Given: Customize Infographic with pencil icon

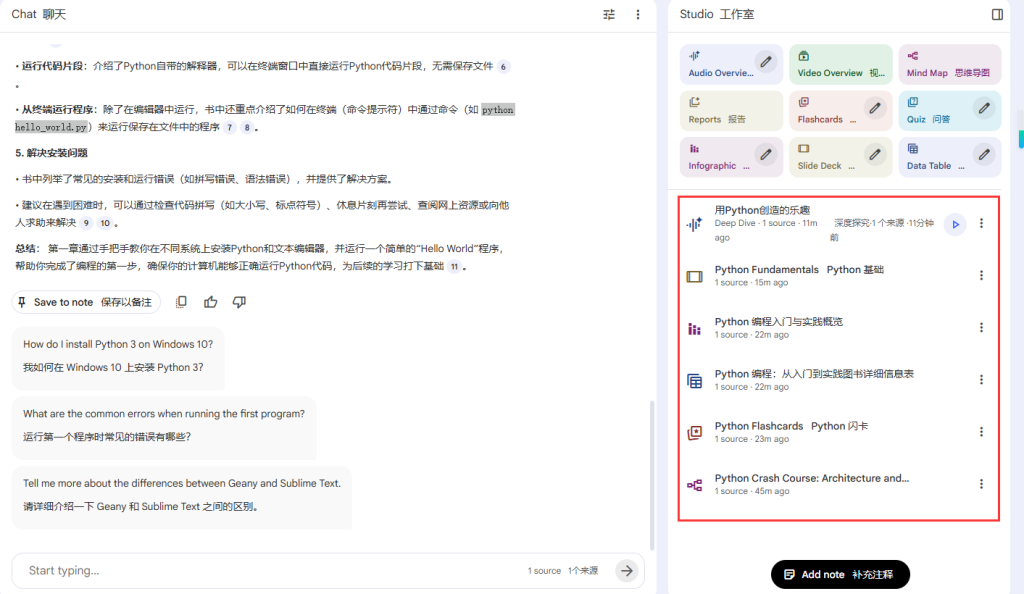Looking at the screenshot, I should [x=766, y=154].
